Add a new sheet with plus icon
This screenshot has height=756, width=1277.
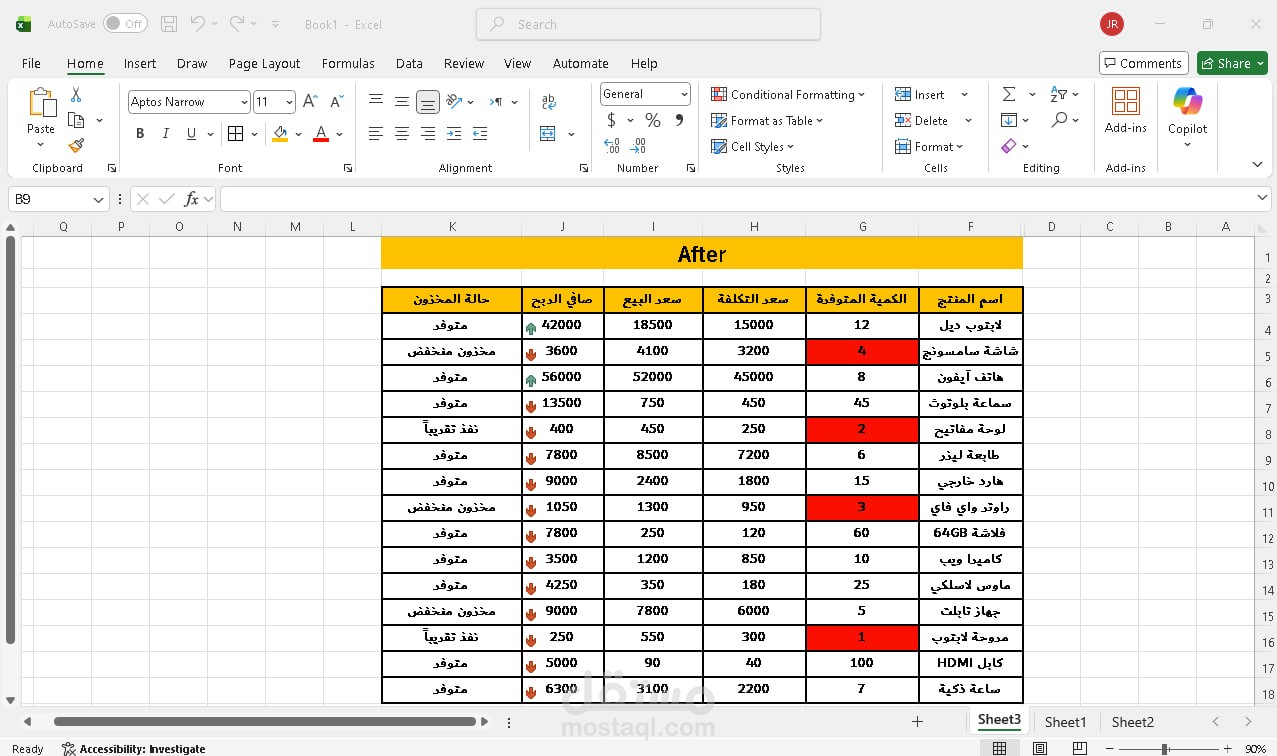(x=917, y=721)
